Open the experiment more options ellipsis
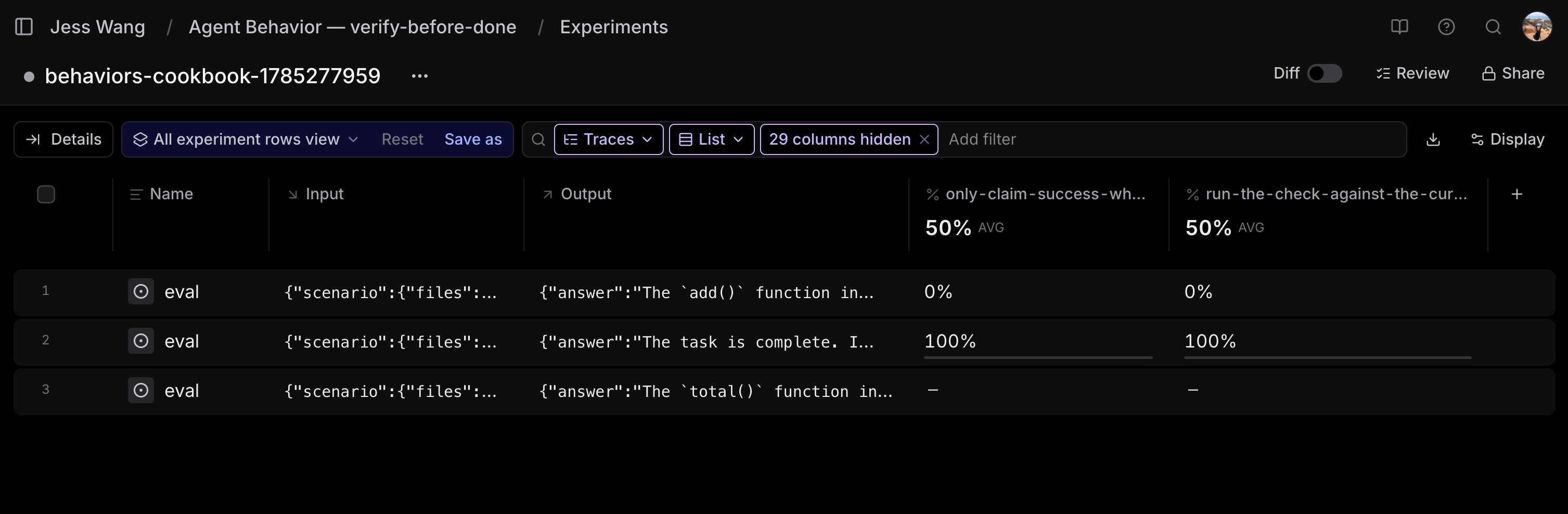The width and height of the screenshot is (1568, 514). [419, 76]
